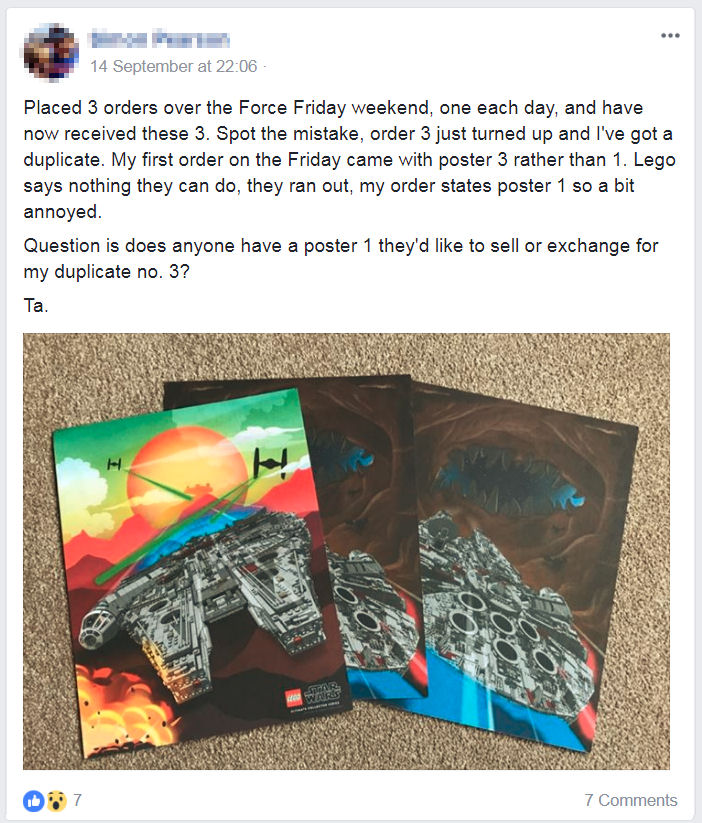This screenshot has width=702, height=823.
Task: Click the LEGO Star Wars logo on poster
Action: 314,695
